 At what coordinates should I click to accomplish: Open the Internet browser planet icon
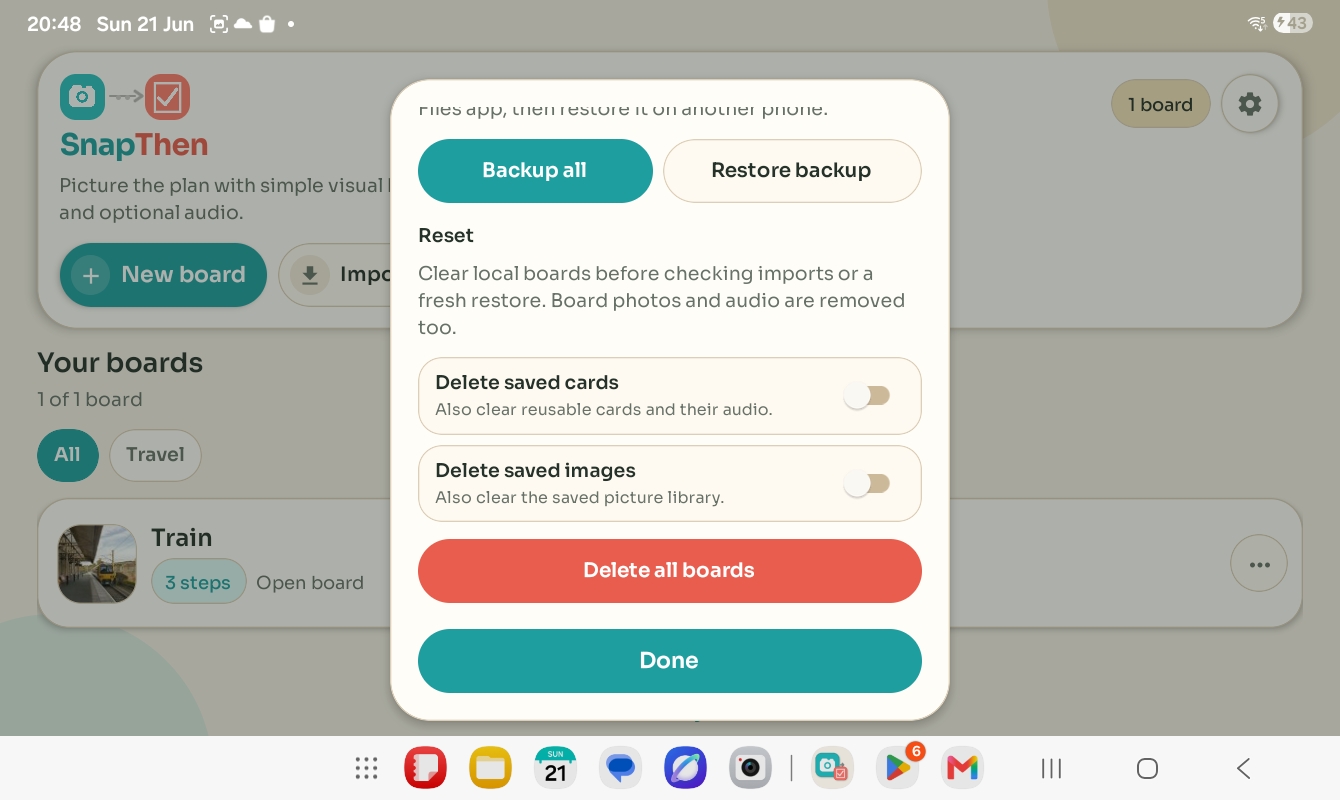click(685, 768)
